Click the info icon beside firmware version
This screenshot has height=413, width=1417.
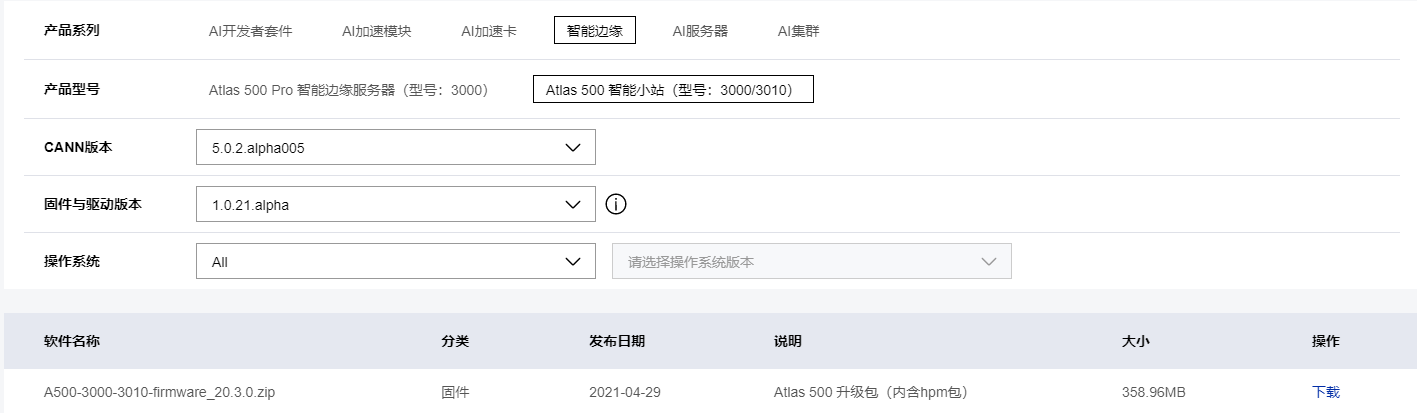click(616, 204)
